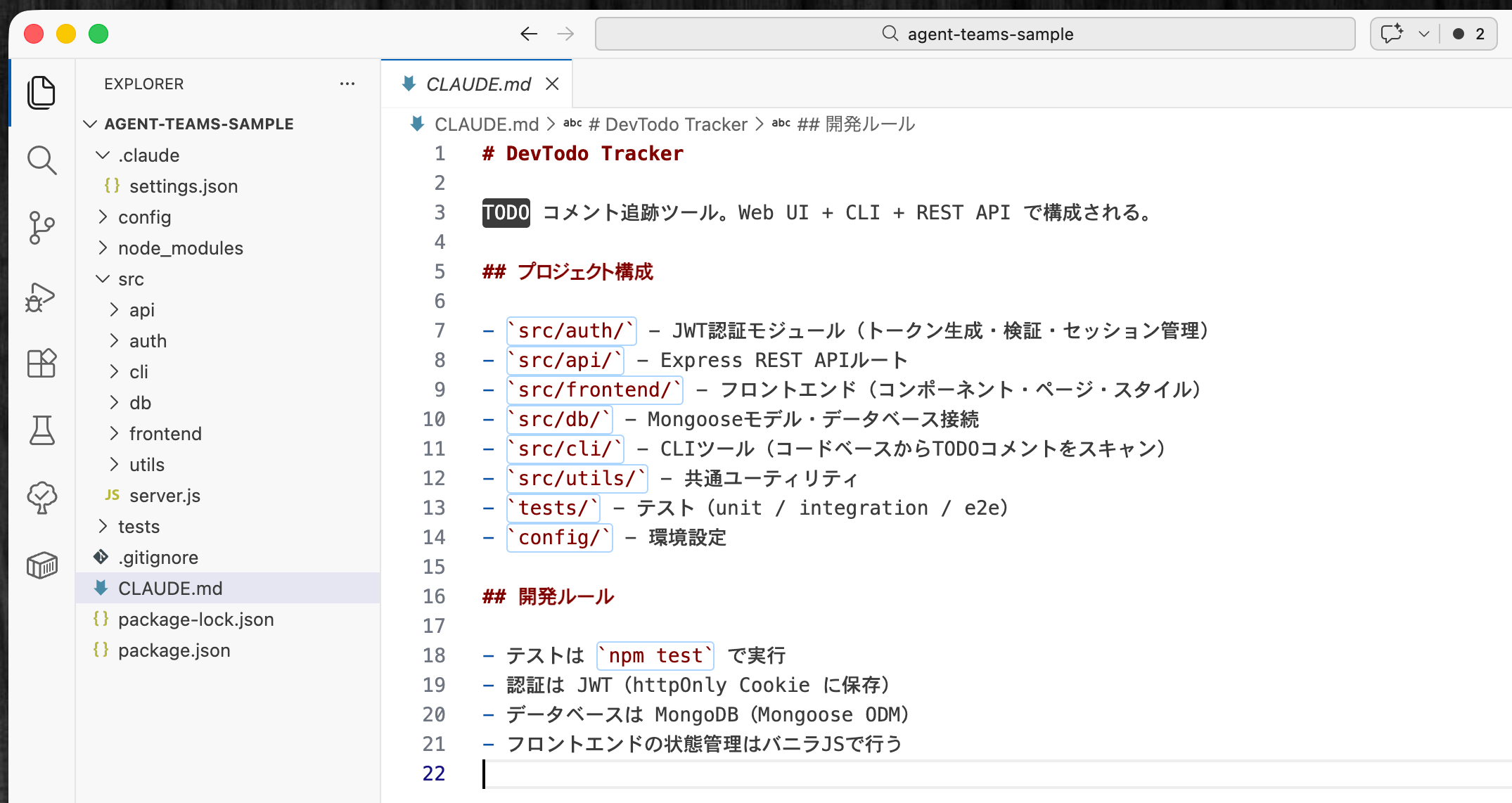The image size is (1512, 803).
Task: Expand the config folder in Explorer
Action: click(144, 217)
